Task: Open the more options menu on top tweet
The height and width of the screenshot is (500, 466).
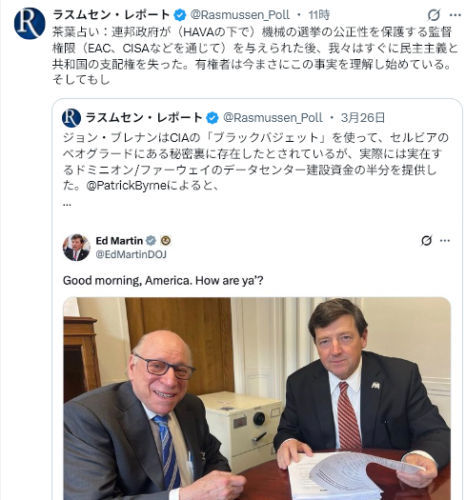Action: (x=455, y=15)
